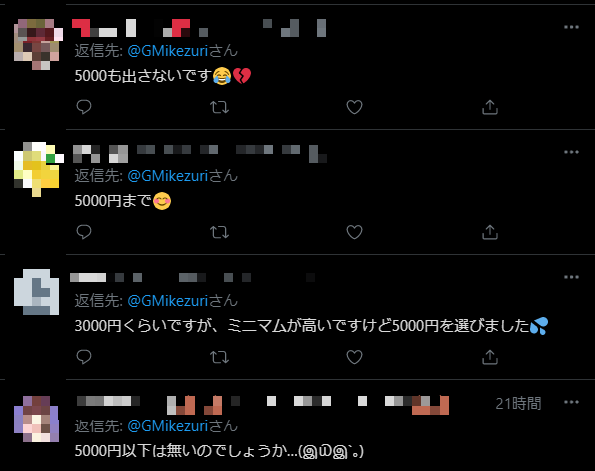The image size is (595, 471).
Task: Open more options for the '3000円くらいですが' tweet
Action: click(571, 277)
